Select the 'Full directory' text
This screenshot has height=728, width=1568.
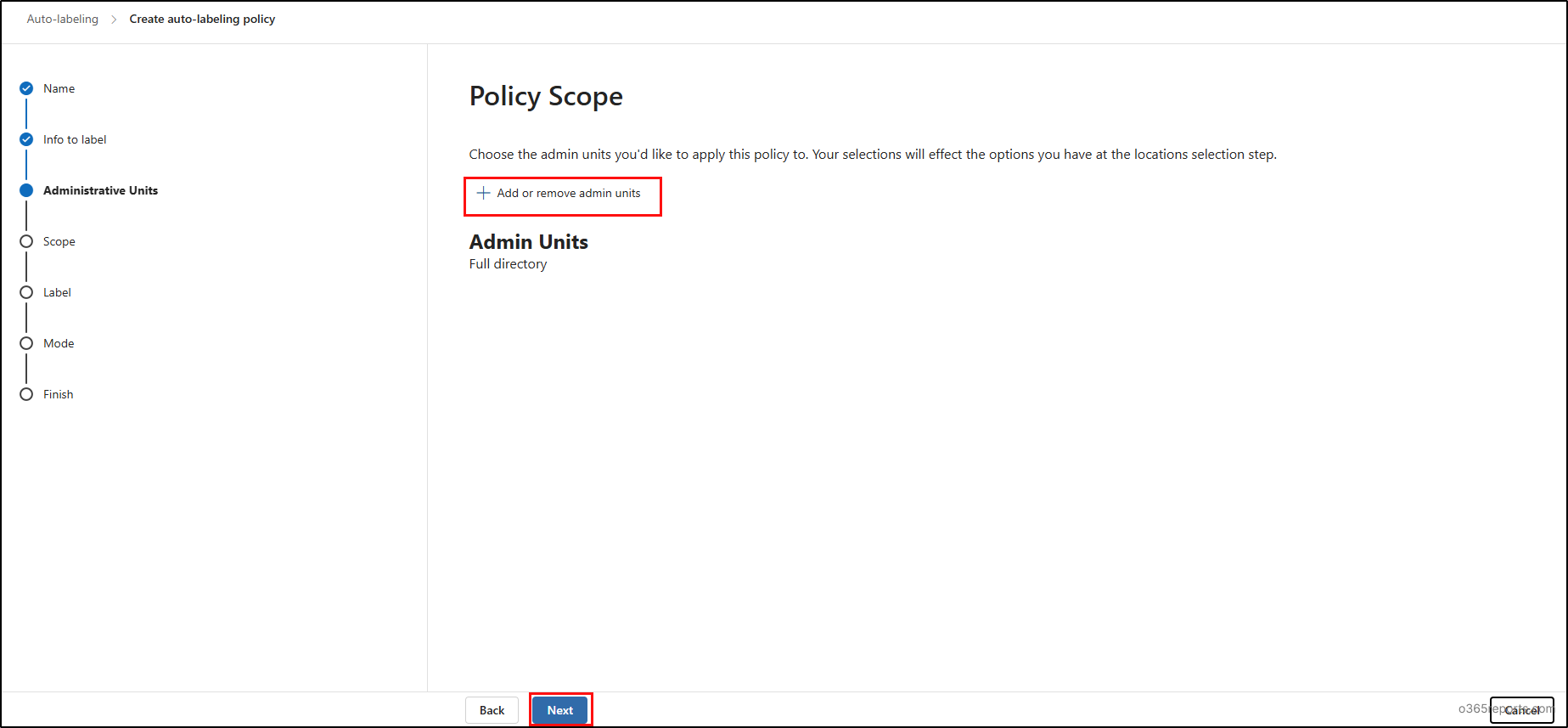(508, 264)
